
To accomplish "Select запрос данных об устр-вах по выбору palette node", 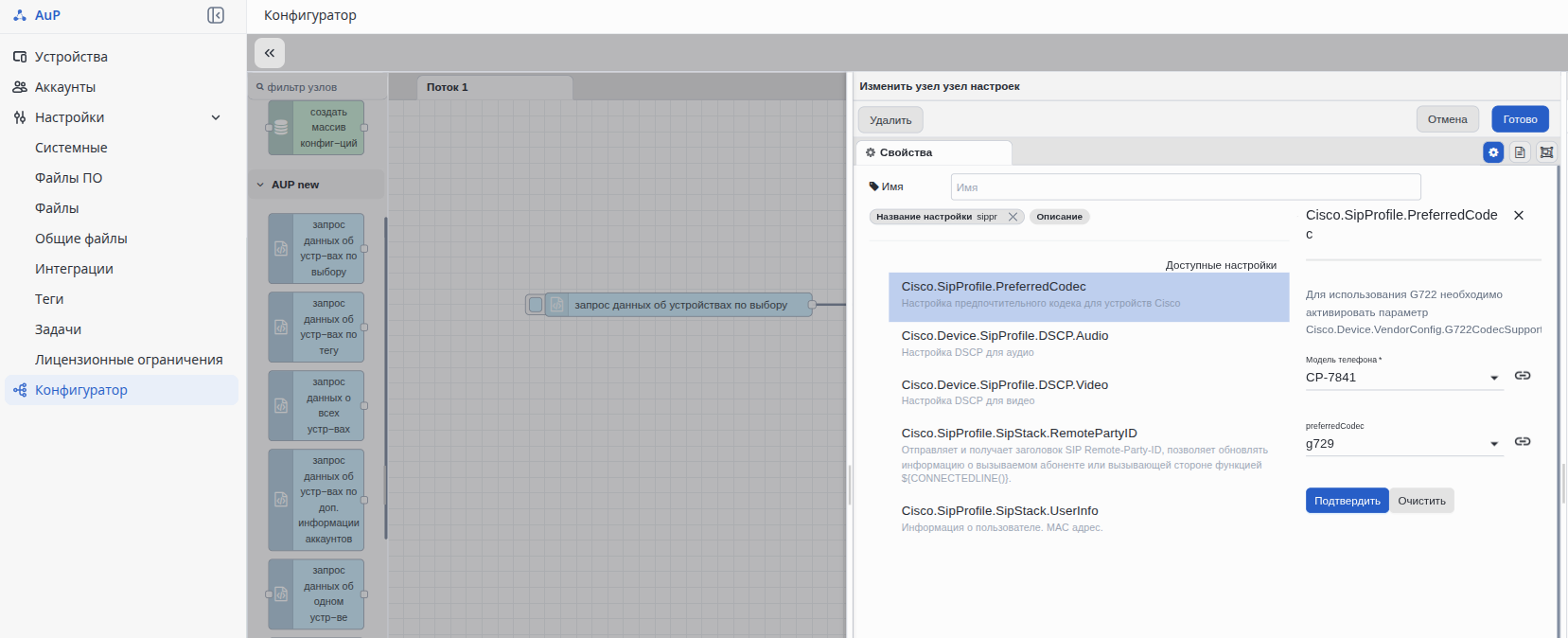I will pos(316,248).
